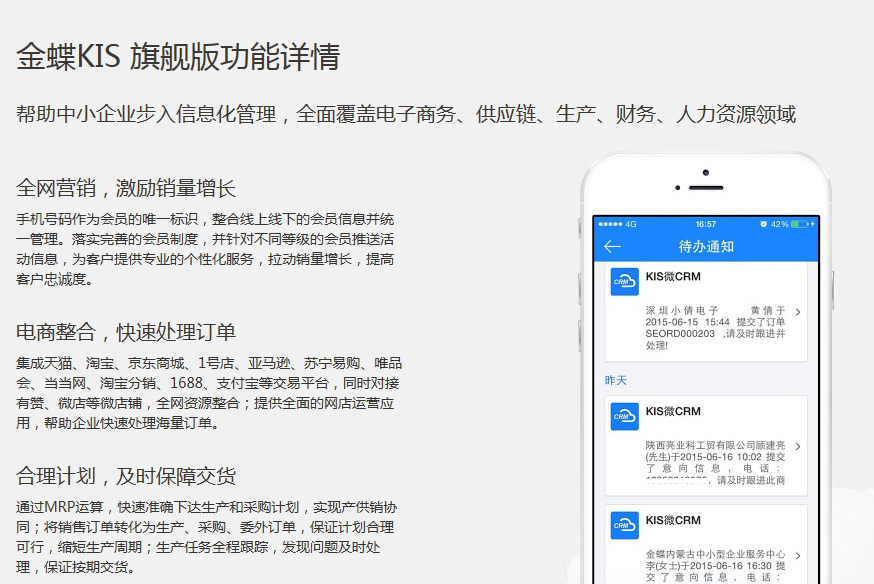Click the paragraph starting 通过MRP运算
This screenshot has height=584, width=874.
point(206,537)
